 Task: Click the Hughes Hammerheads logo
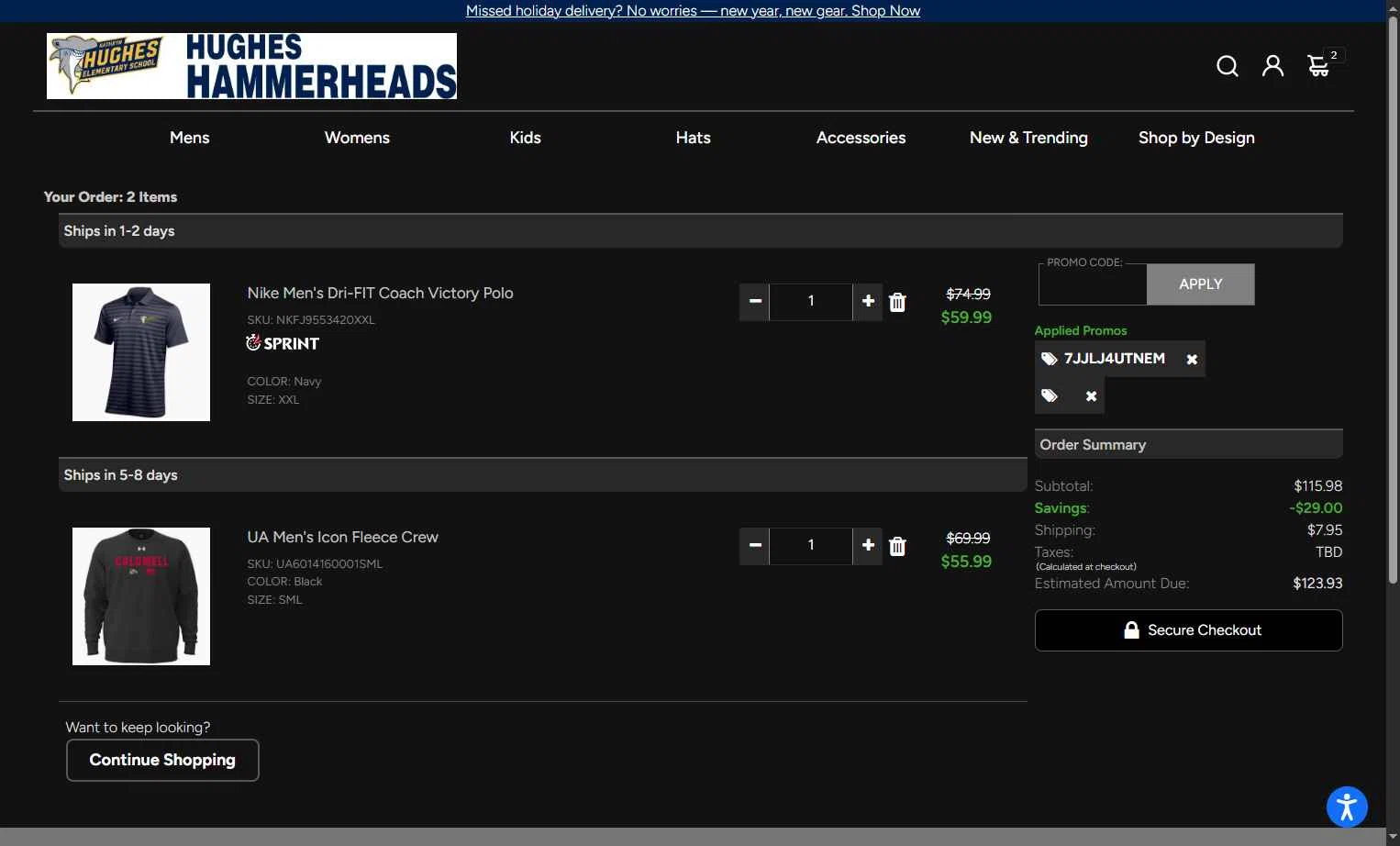point(251,66)
